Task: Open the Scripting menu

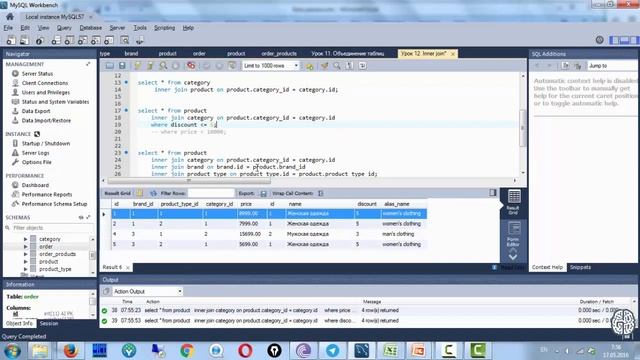Action: (x=164, y=28)
